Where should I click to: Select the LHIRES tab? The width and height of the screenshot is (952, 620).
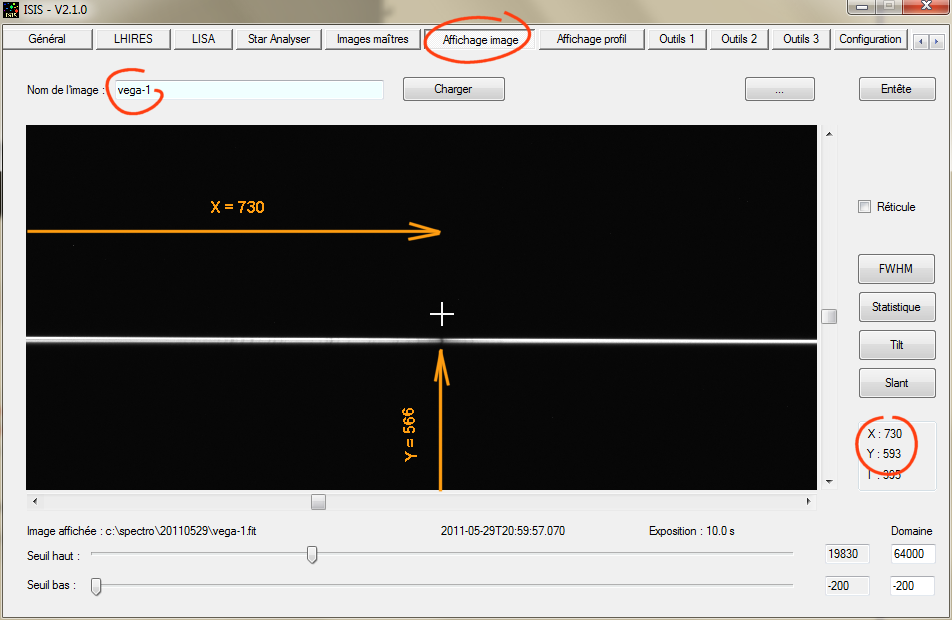pyautogui.click(x=134, y=40)
